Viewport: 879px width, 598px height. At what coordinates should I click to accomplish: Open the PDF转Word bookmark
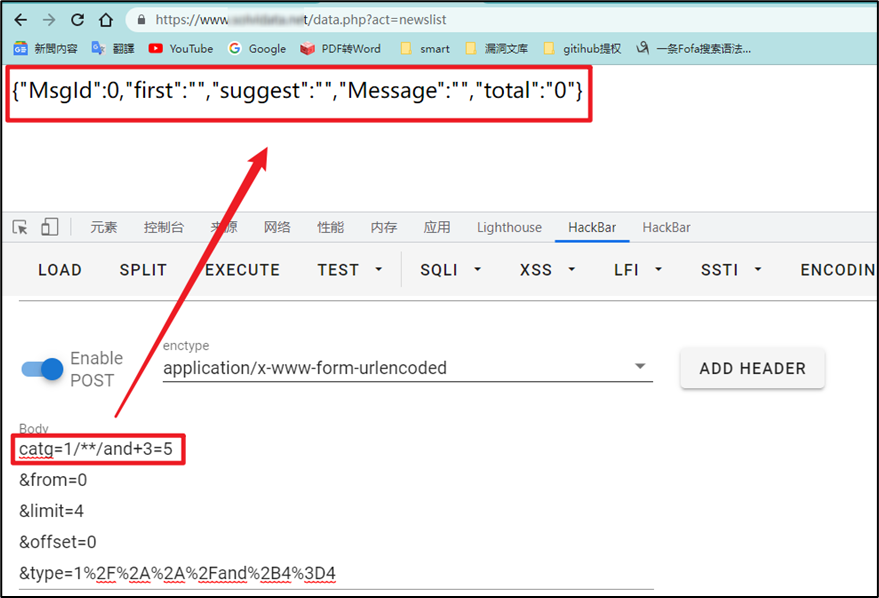click(x=340, y=49)
